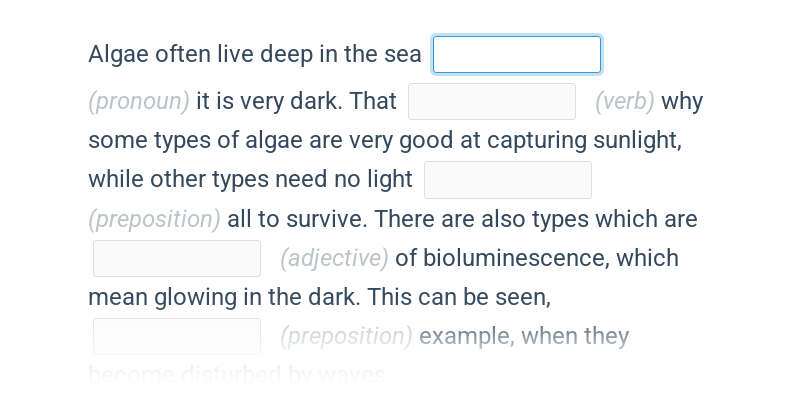Focus the verb blank after "That"
This screenshot has width=800, height=400.
click(x=492, y=102)
